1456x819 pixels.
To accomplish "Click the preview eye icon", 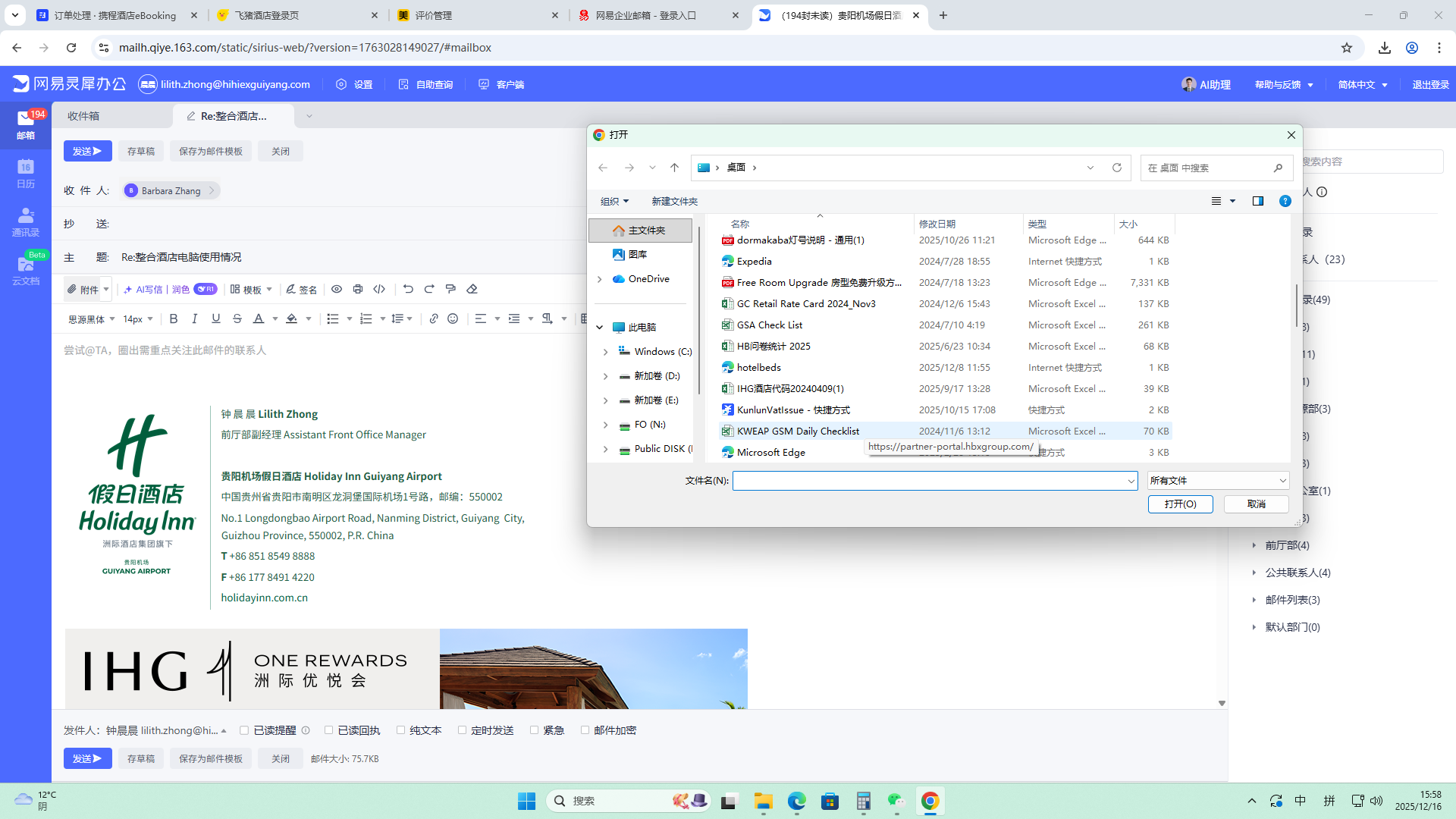I will [x=337, y=289].
